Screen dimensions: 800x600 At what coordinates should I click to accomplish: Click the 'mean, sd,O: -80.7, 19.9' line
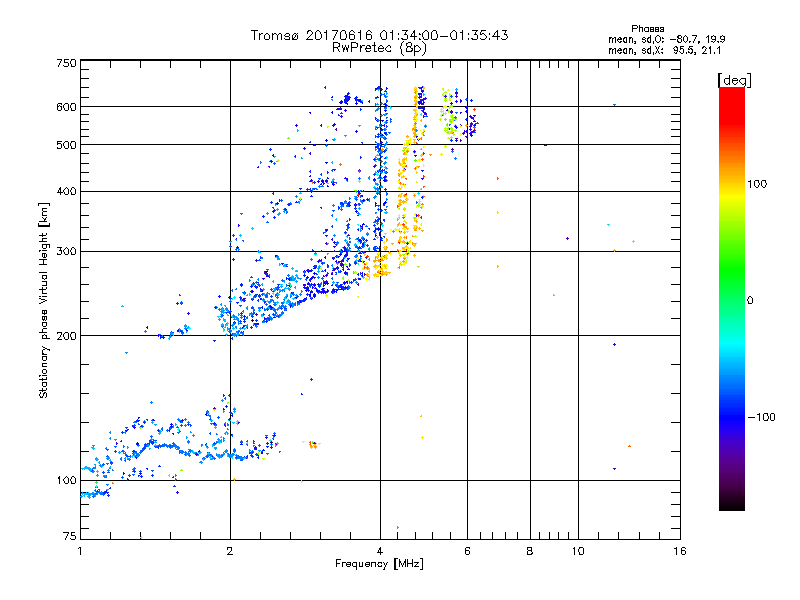[667, 39]
